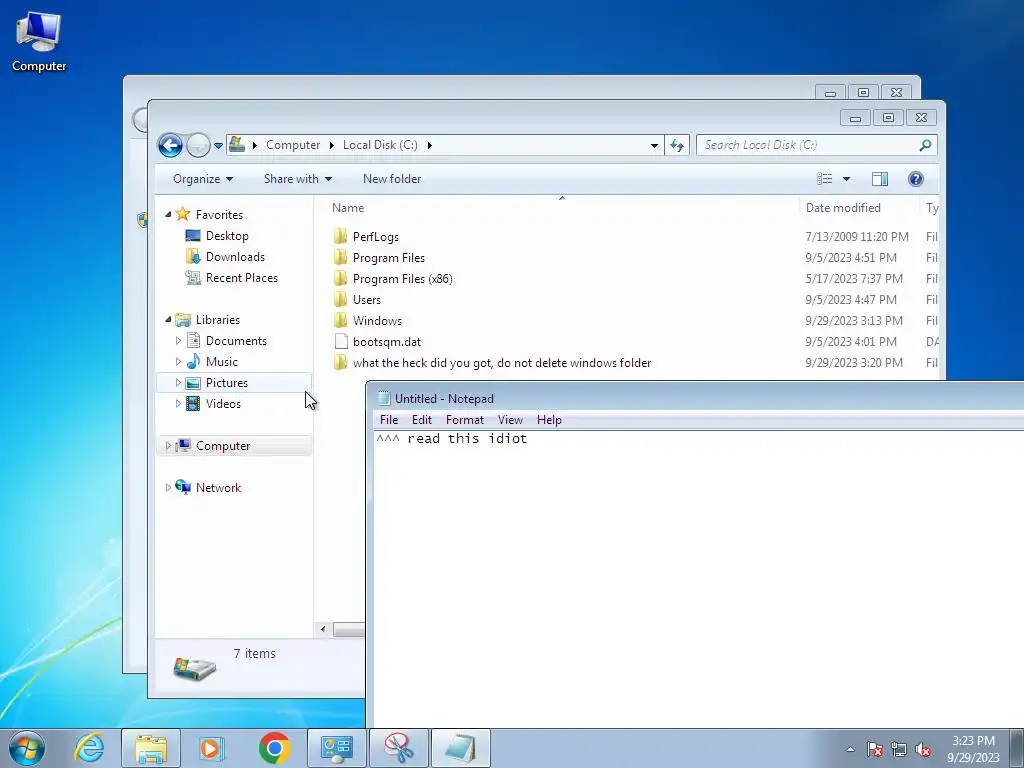Click the Snipping Tool taskbar icon
The width and height of the screenshot is (1024, 768).
[398, 748]
